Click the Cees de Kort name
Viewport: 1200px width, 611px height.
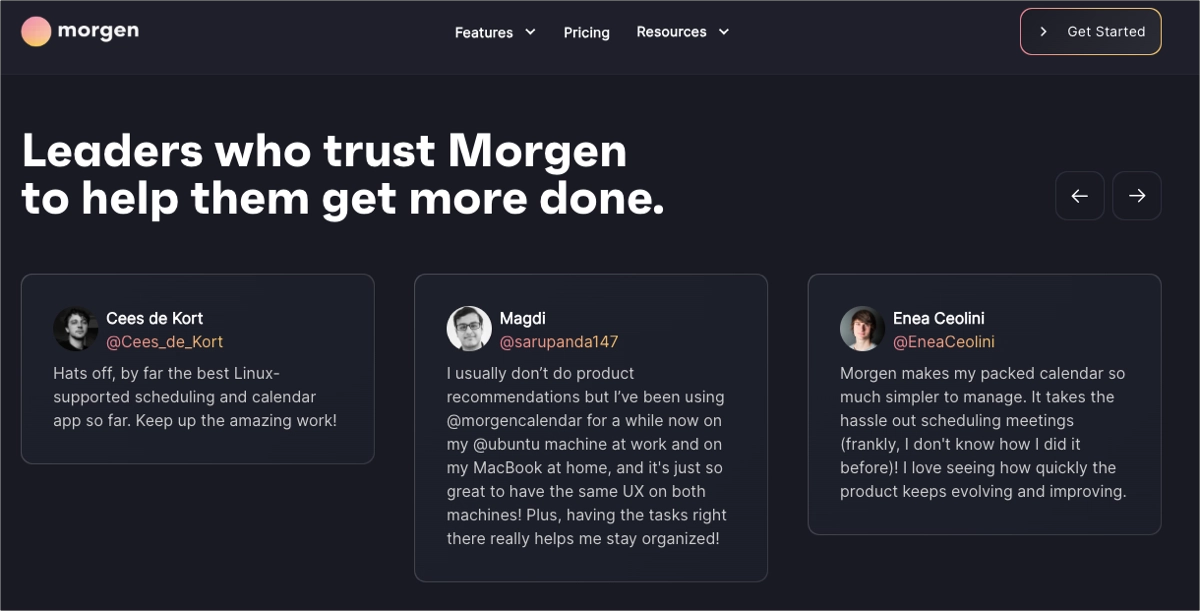coord(154,318)
